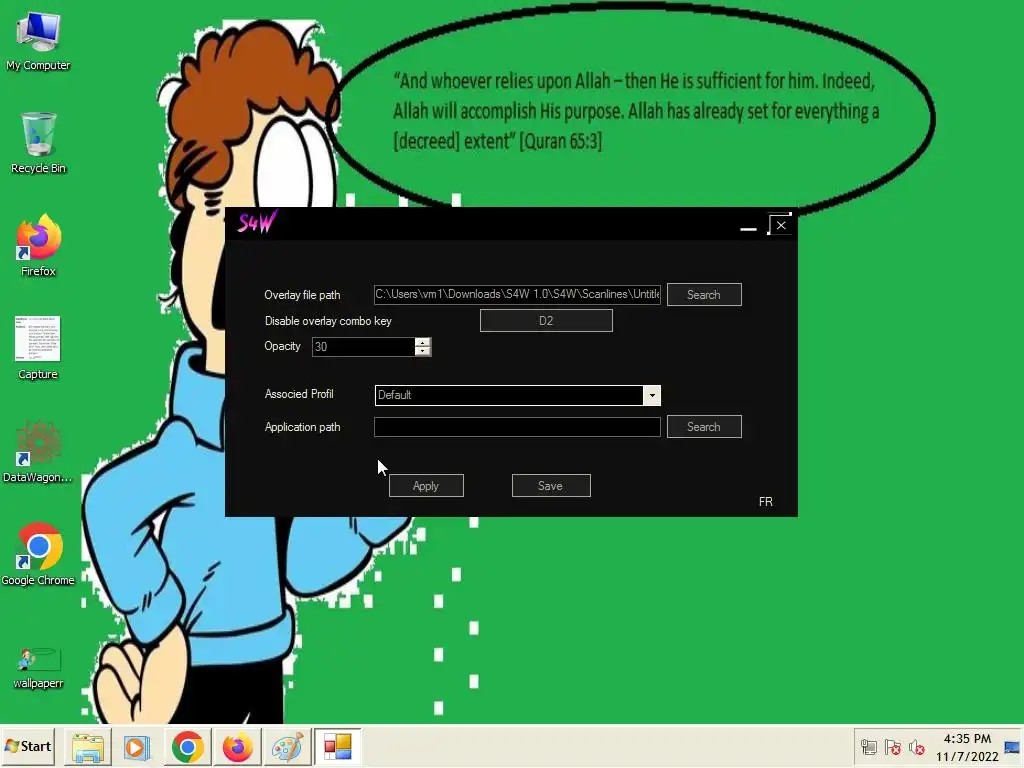Search for the application path
The height and width of the screenshot is (768, 1024).
[x=704, y=426]
